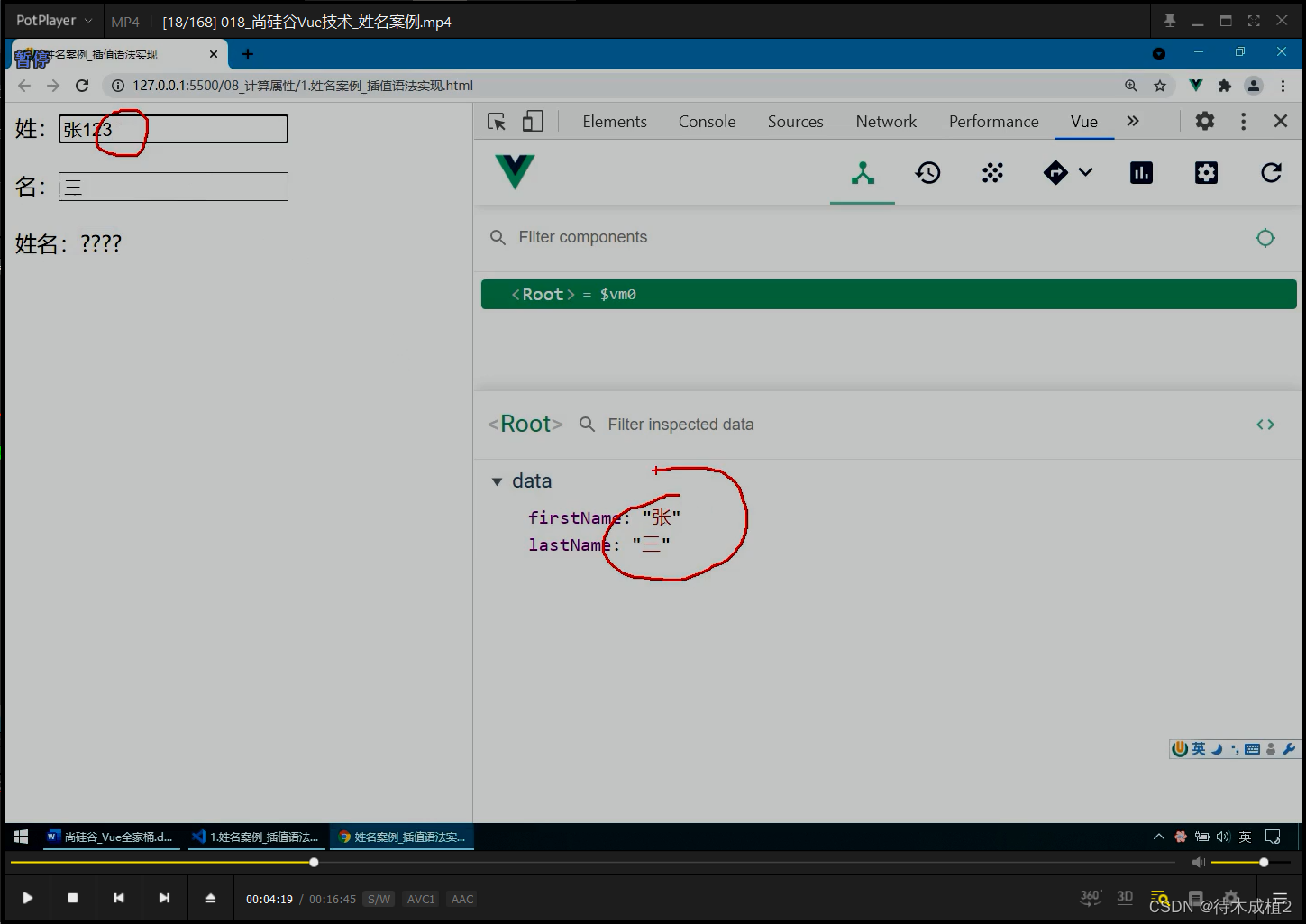Open the Word document taskbar item
Image resolution: width=1306 pixels, height=924 pixels.
click(110, 837)
